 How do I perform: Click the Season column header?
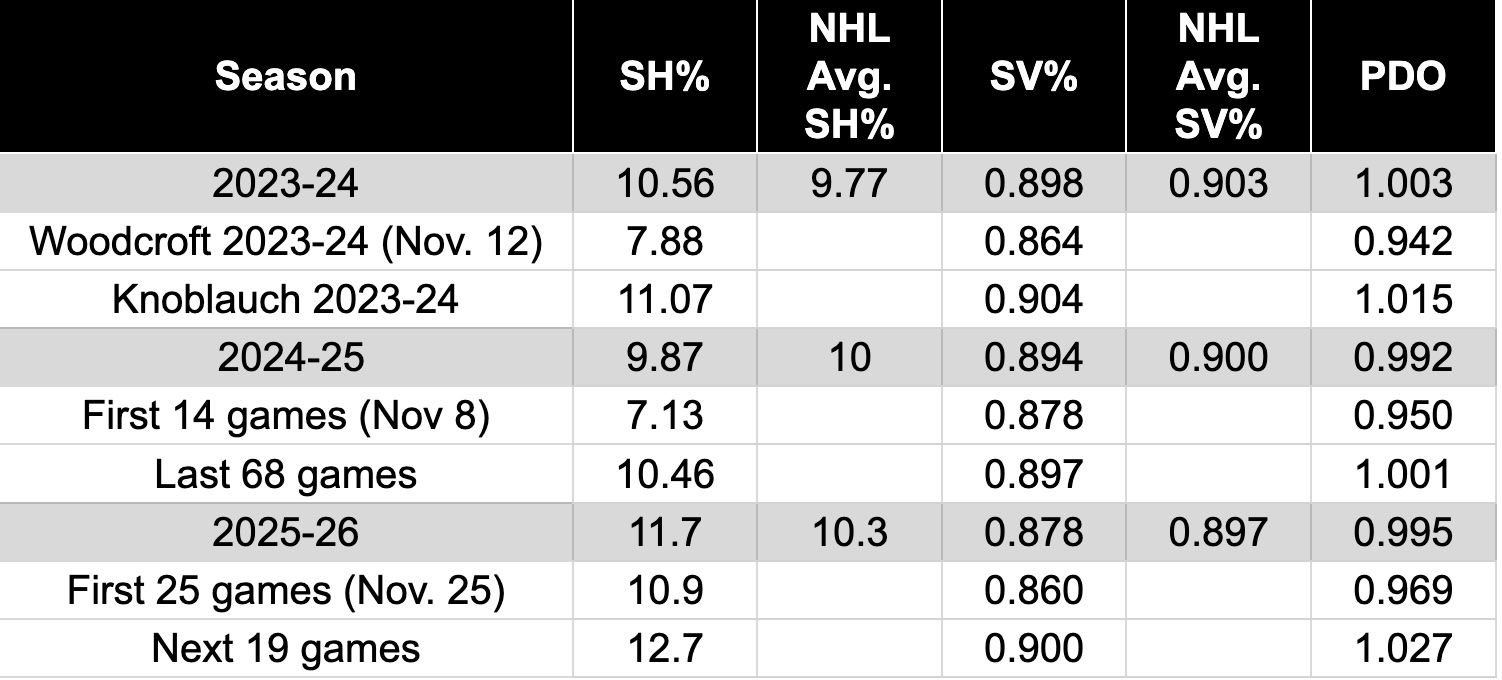[x=285, y=77]
